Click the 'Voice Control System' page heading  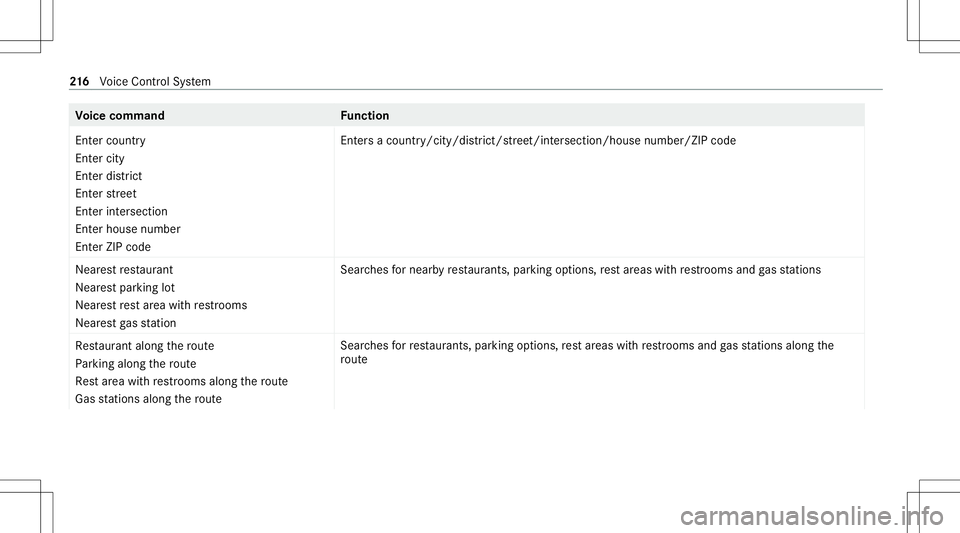tap(155, 81)
